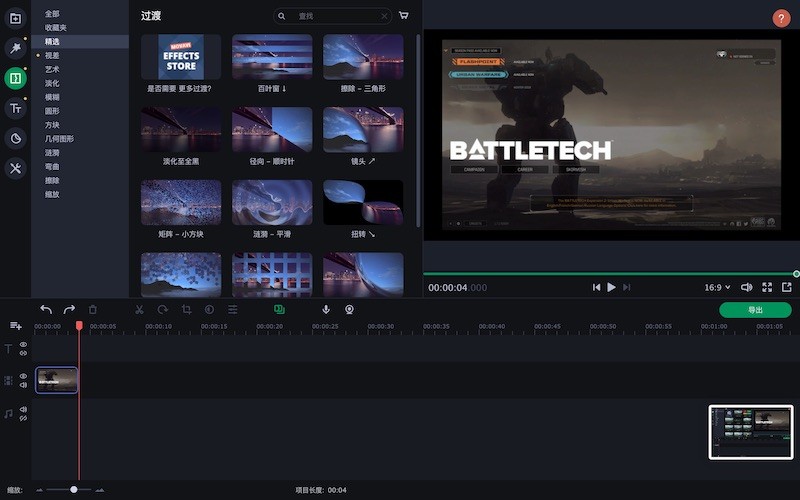Play the preview video

point(611,287)
